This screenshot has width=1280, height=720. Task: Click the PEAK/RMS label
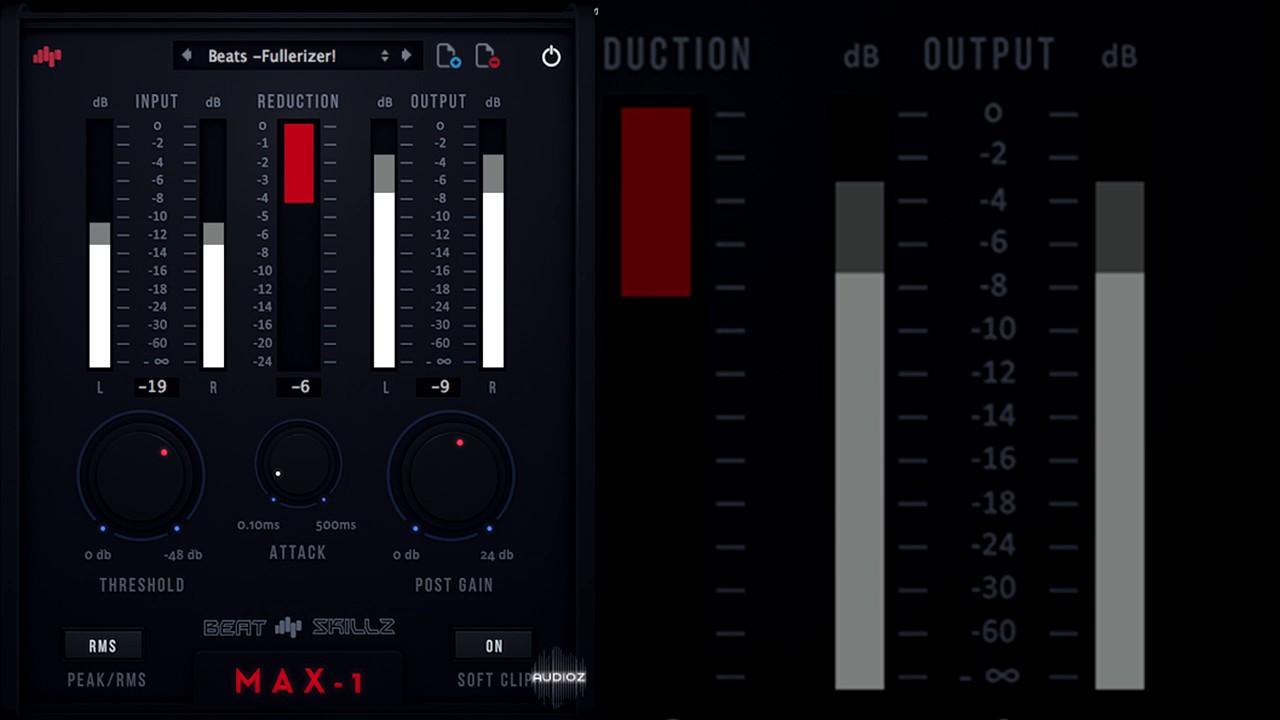pyautogui.click(x=107, y=680)
